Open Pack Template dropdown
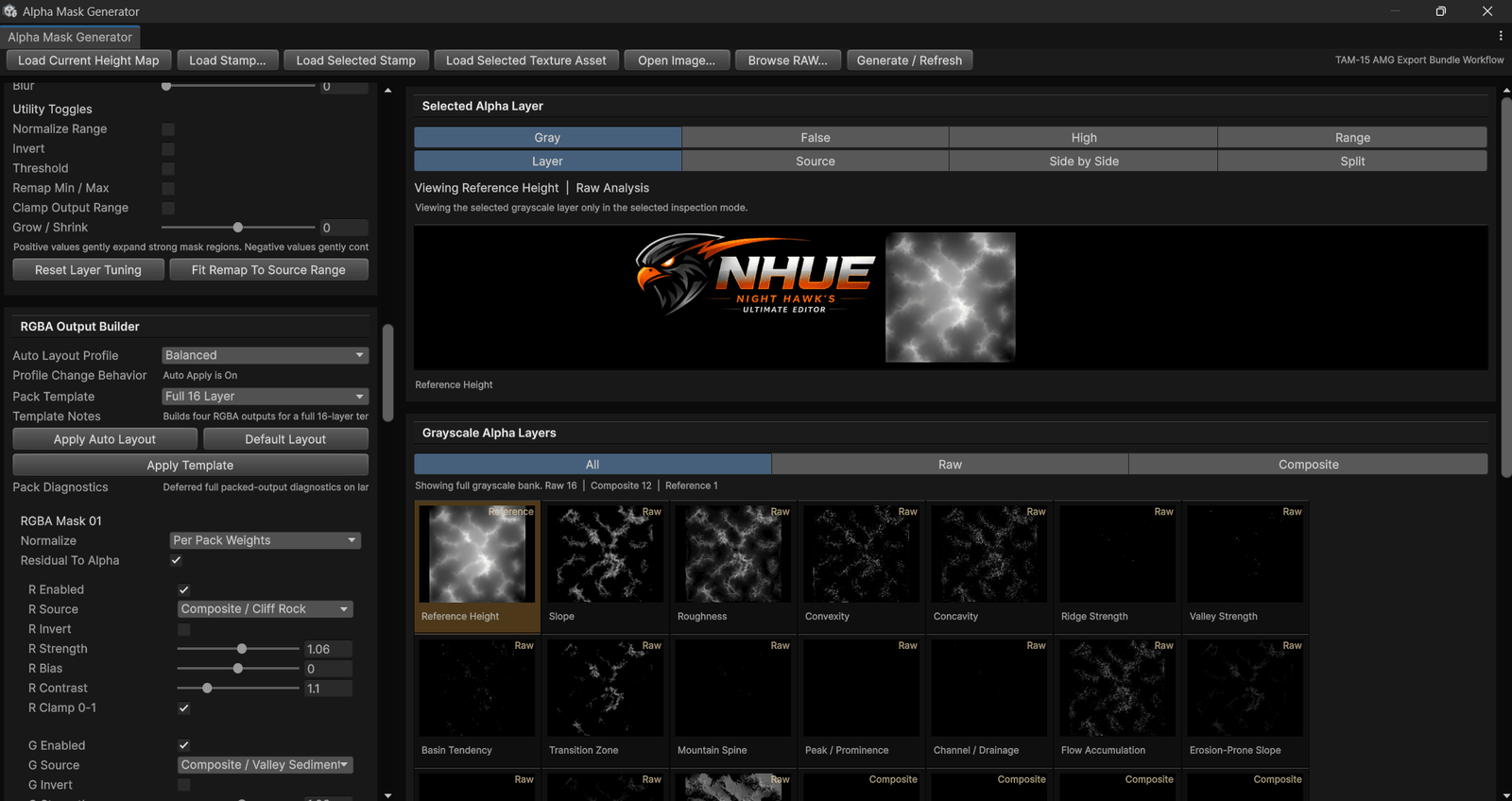 (x=265, y=397)
